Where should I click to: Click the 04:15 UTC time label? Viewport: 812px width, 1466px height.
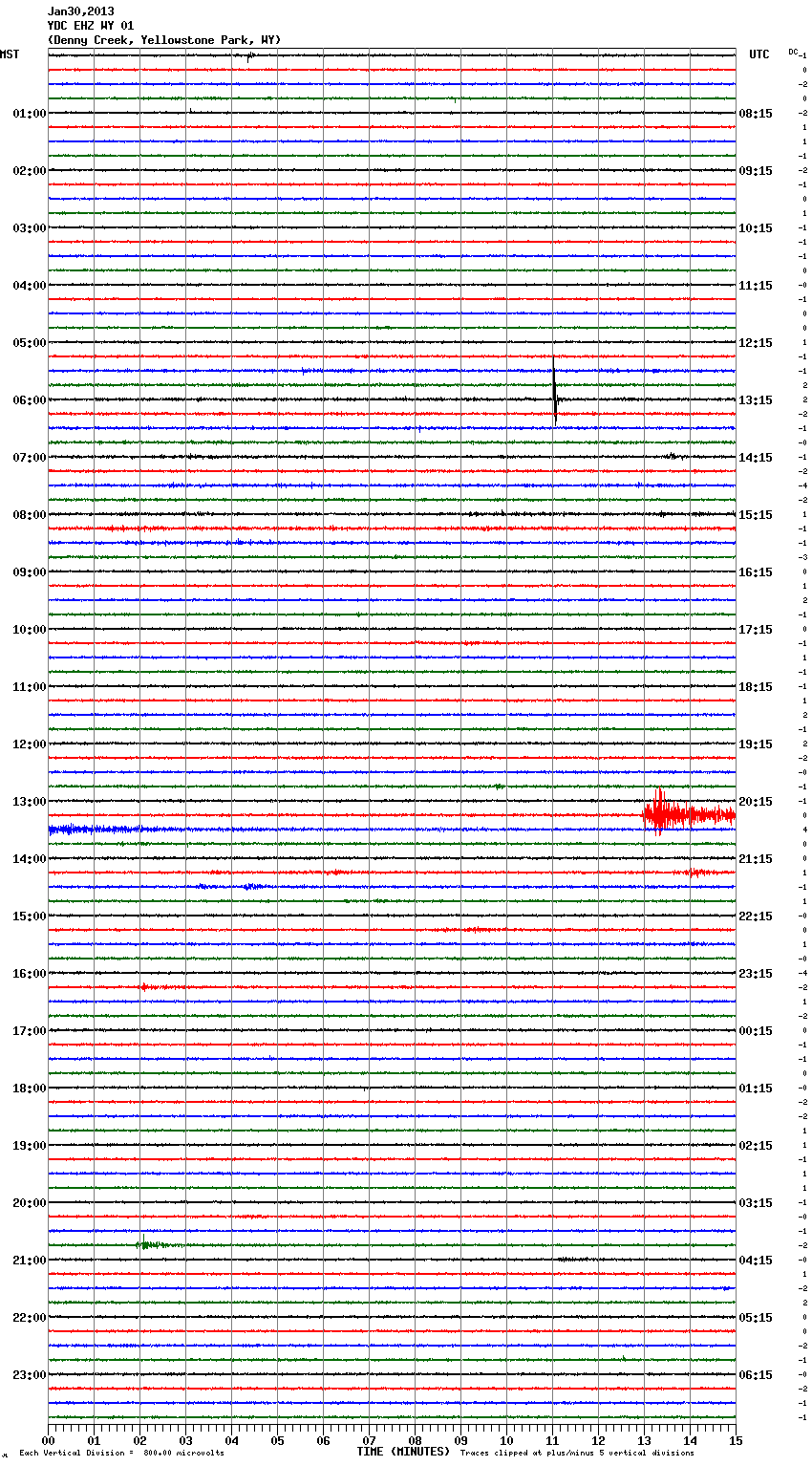[x=756, y=1261]
